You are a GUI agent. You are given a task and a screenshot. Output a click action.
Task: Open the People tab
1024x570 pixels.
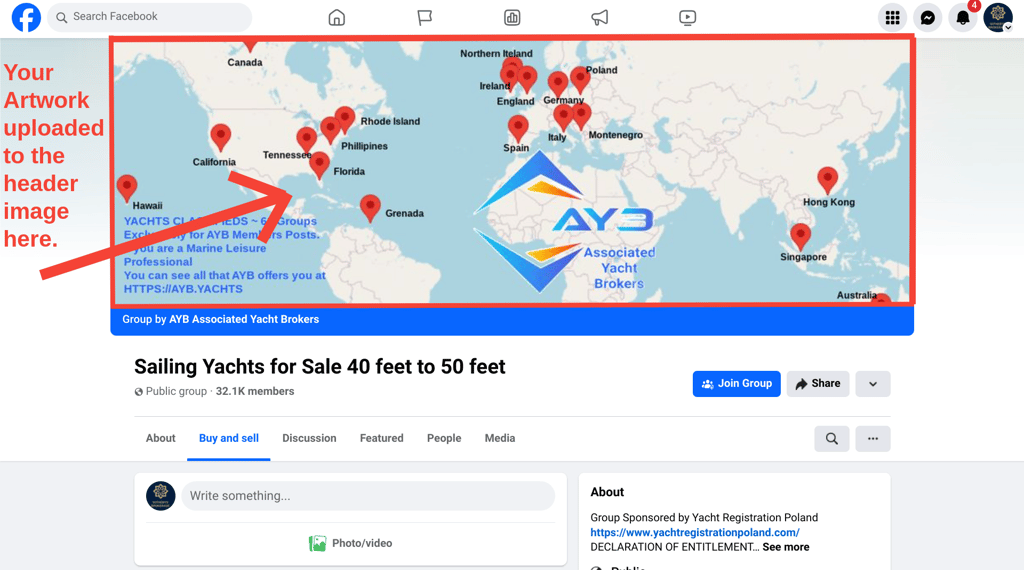[x=444, y=438]
